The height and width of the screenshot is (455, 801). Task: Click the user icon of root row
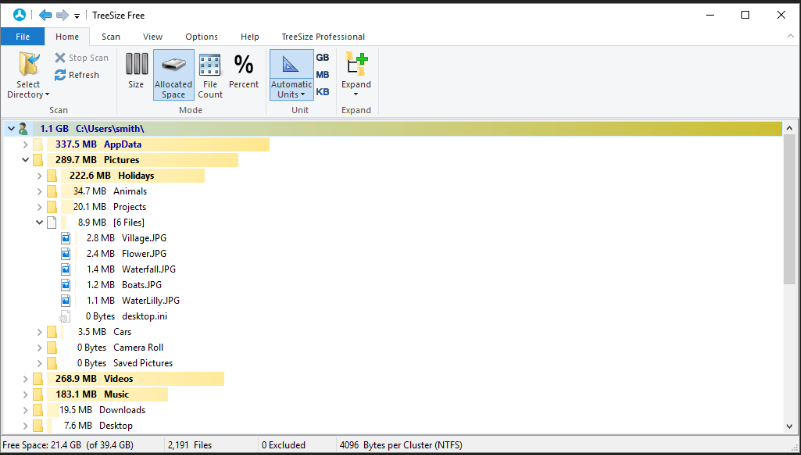click(x=23, y=129)
